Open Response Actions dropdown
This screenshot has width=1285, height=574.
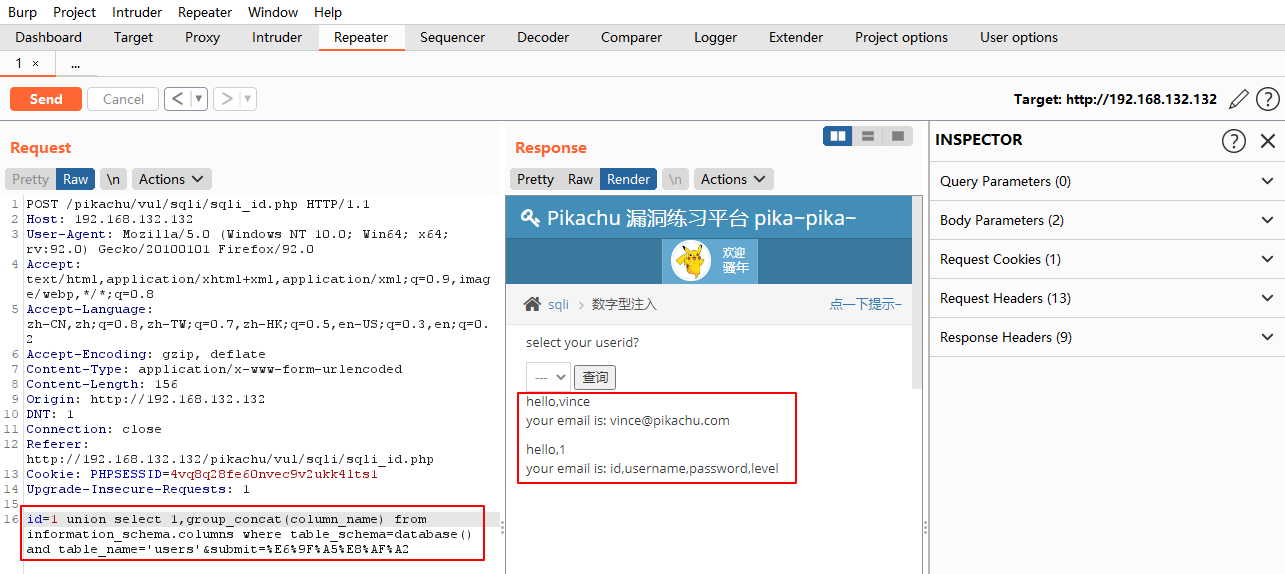733,179
